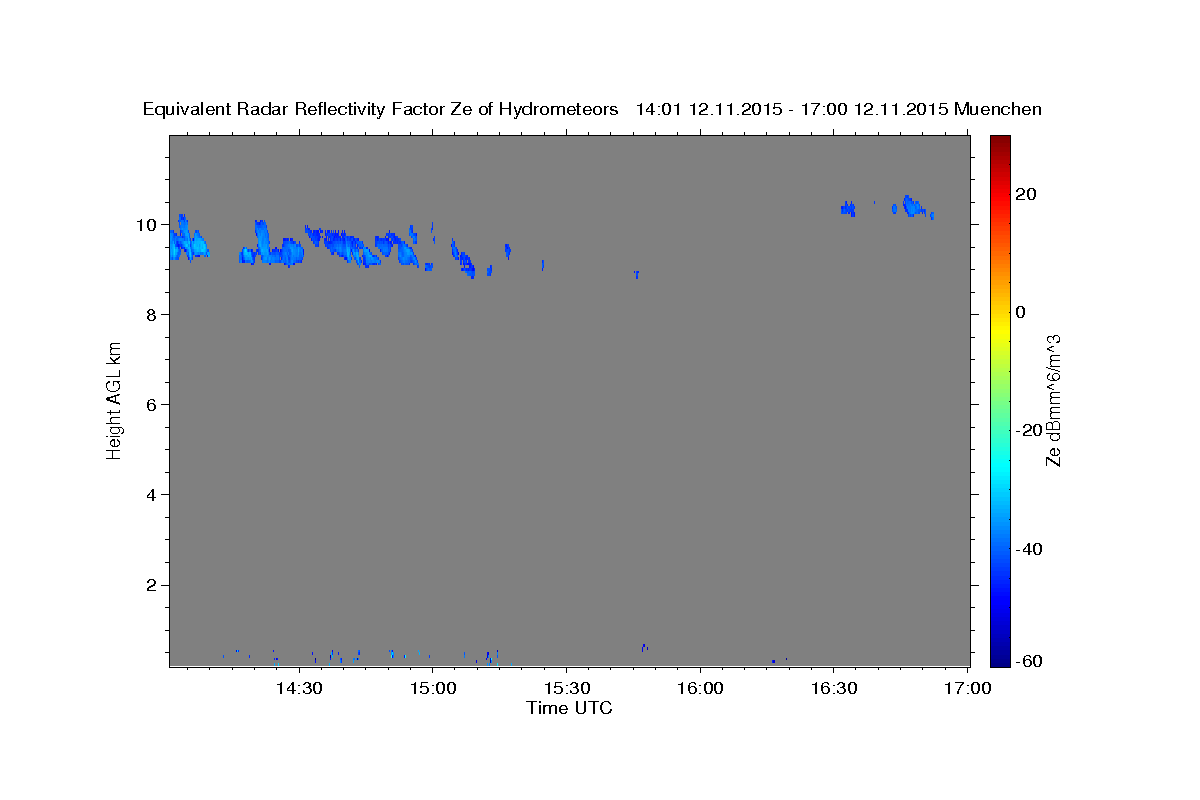Click the low-level echo near 15:47 below 1 km

pos(645,648)
